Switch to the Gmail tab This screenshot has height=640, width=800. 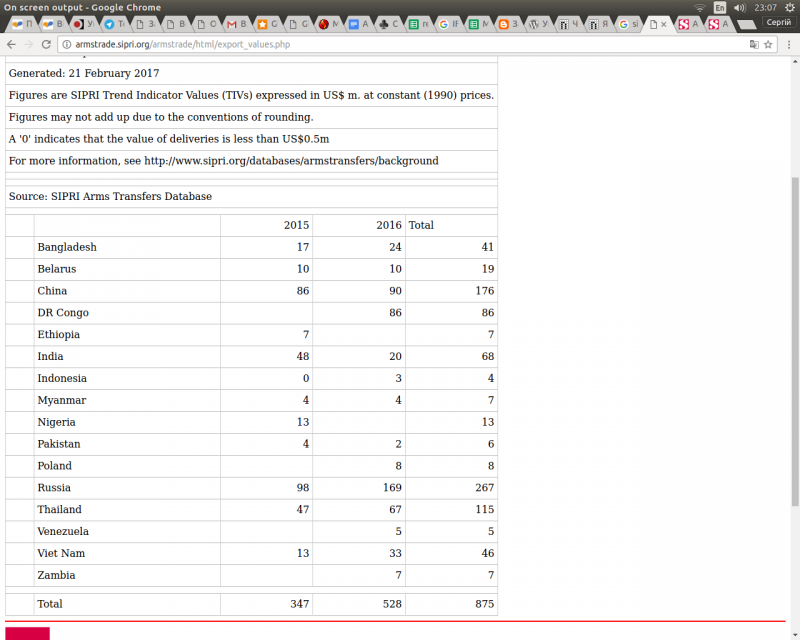[x=236, y=24]
